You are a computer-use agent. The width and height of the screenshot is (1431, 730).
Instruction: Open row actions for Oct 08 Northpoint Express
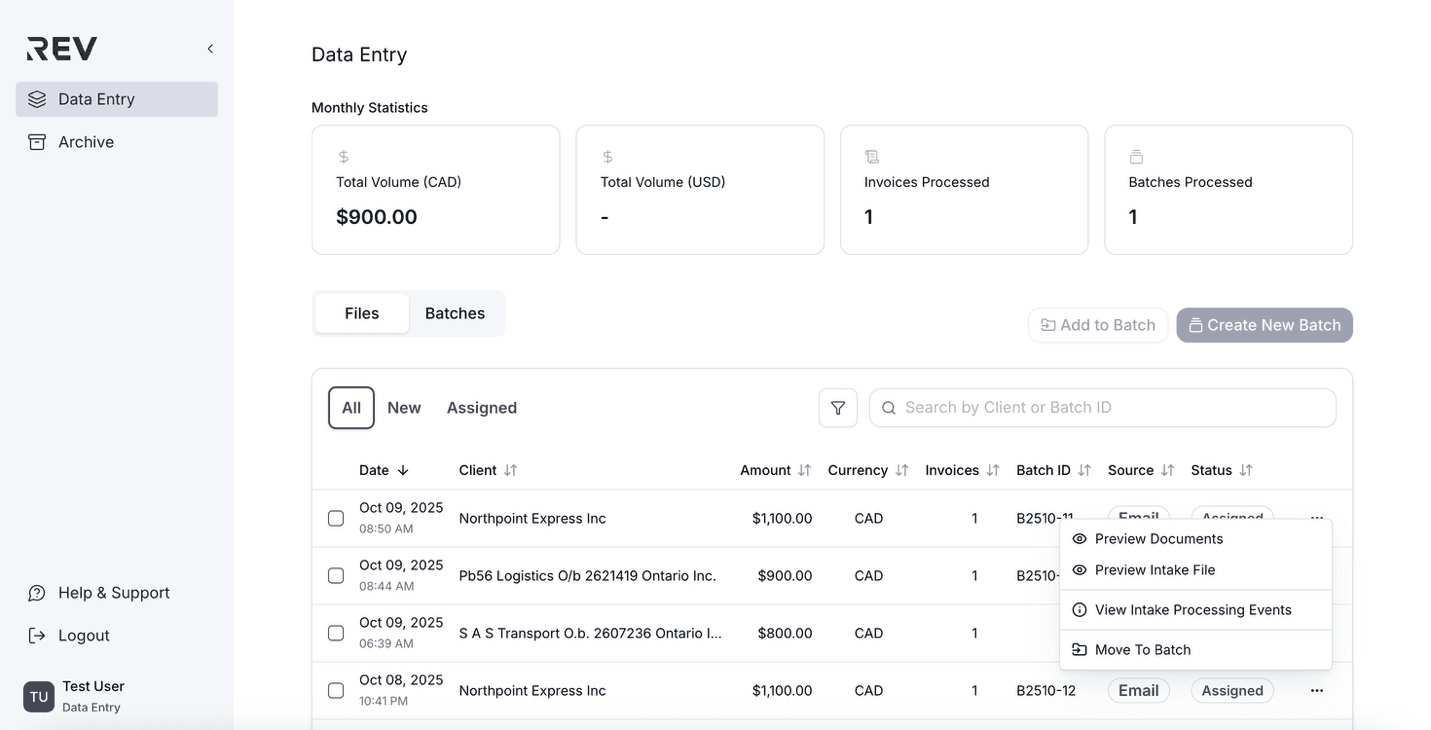(x=1316, y=691)
